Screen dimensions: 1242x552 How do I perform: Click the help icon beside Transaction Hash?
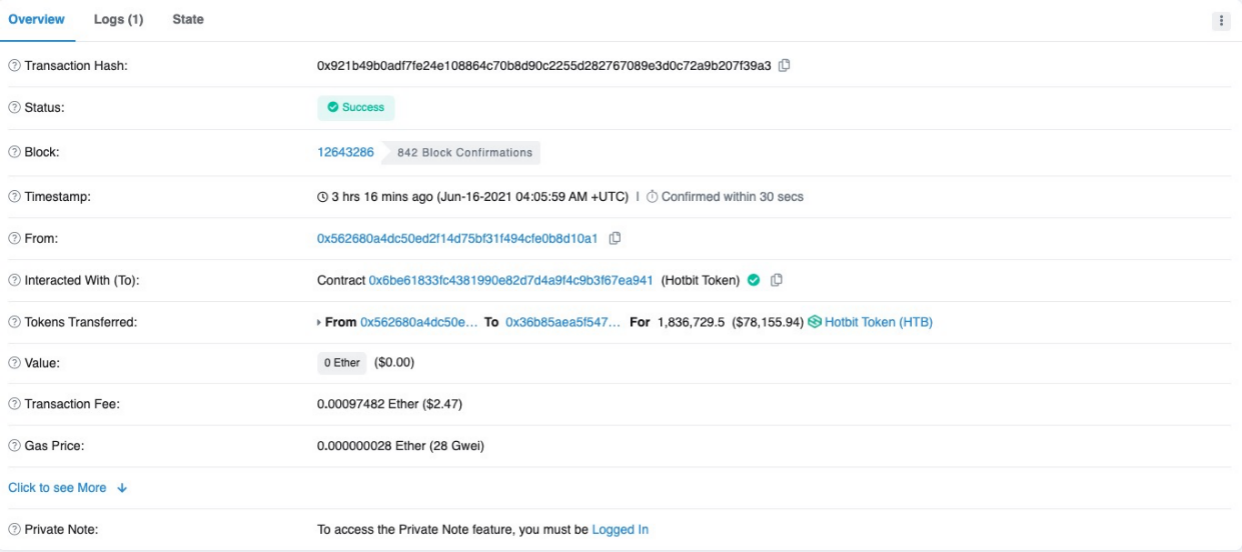13,66
